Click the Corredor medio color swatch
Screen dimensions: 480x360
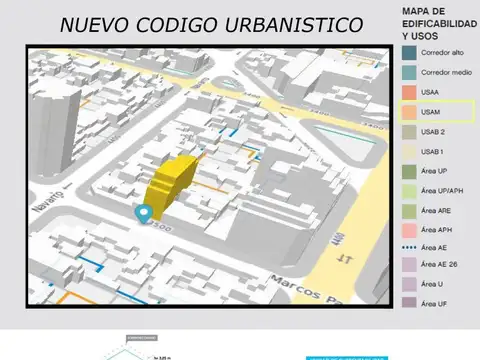(409, 72)
